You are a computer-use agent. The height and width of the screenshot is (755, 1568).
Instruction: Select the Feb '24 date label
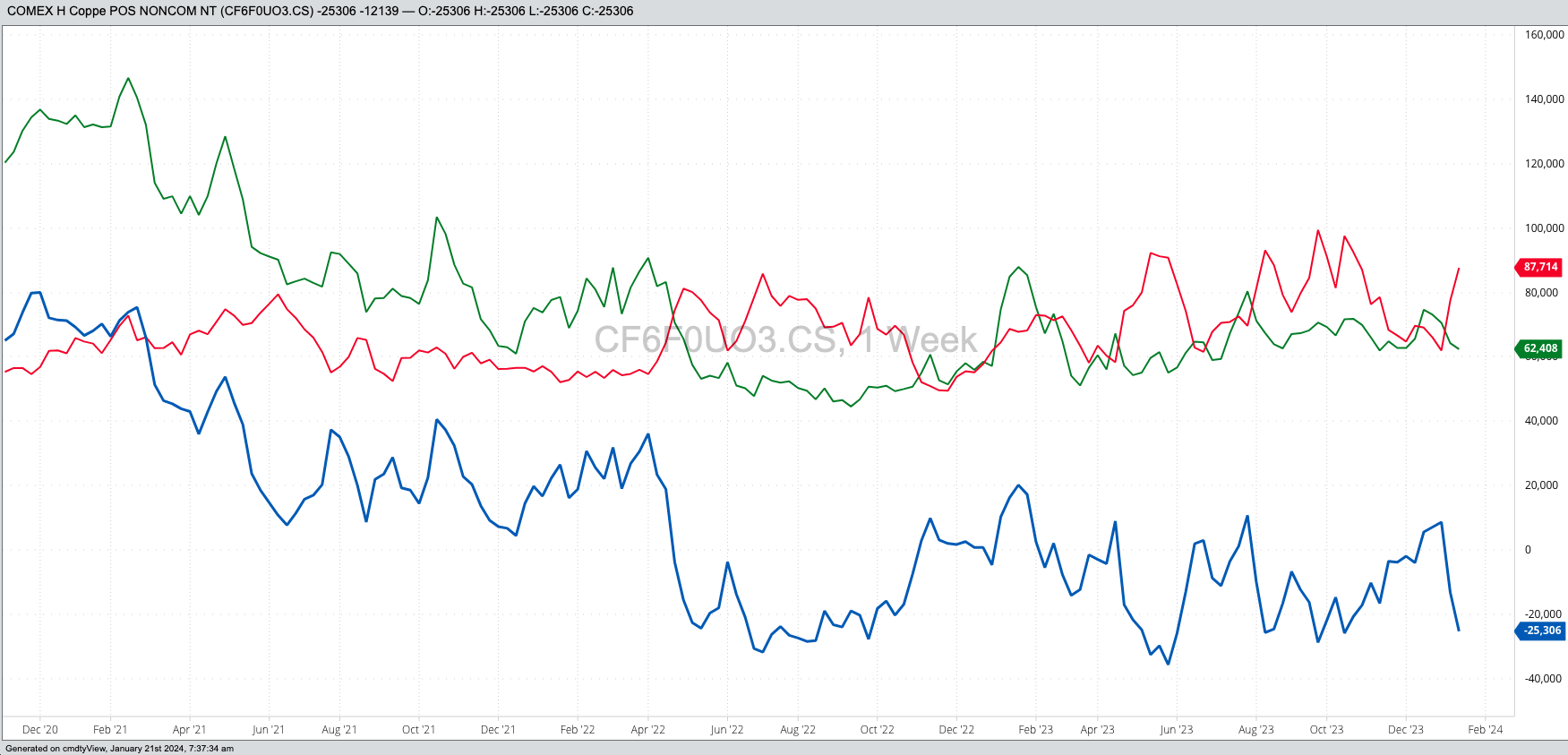1485,730
